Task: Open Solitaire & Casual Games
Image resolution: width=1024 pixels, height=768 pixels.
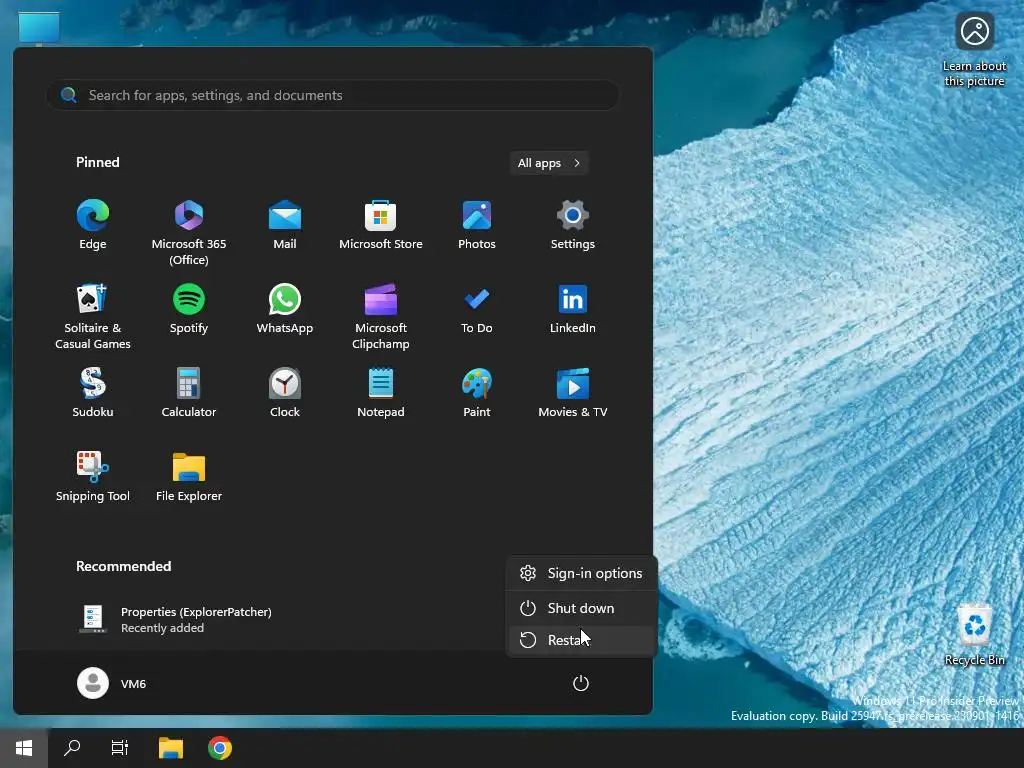Action: coord(93,317)
